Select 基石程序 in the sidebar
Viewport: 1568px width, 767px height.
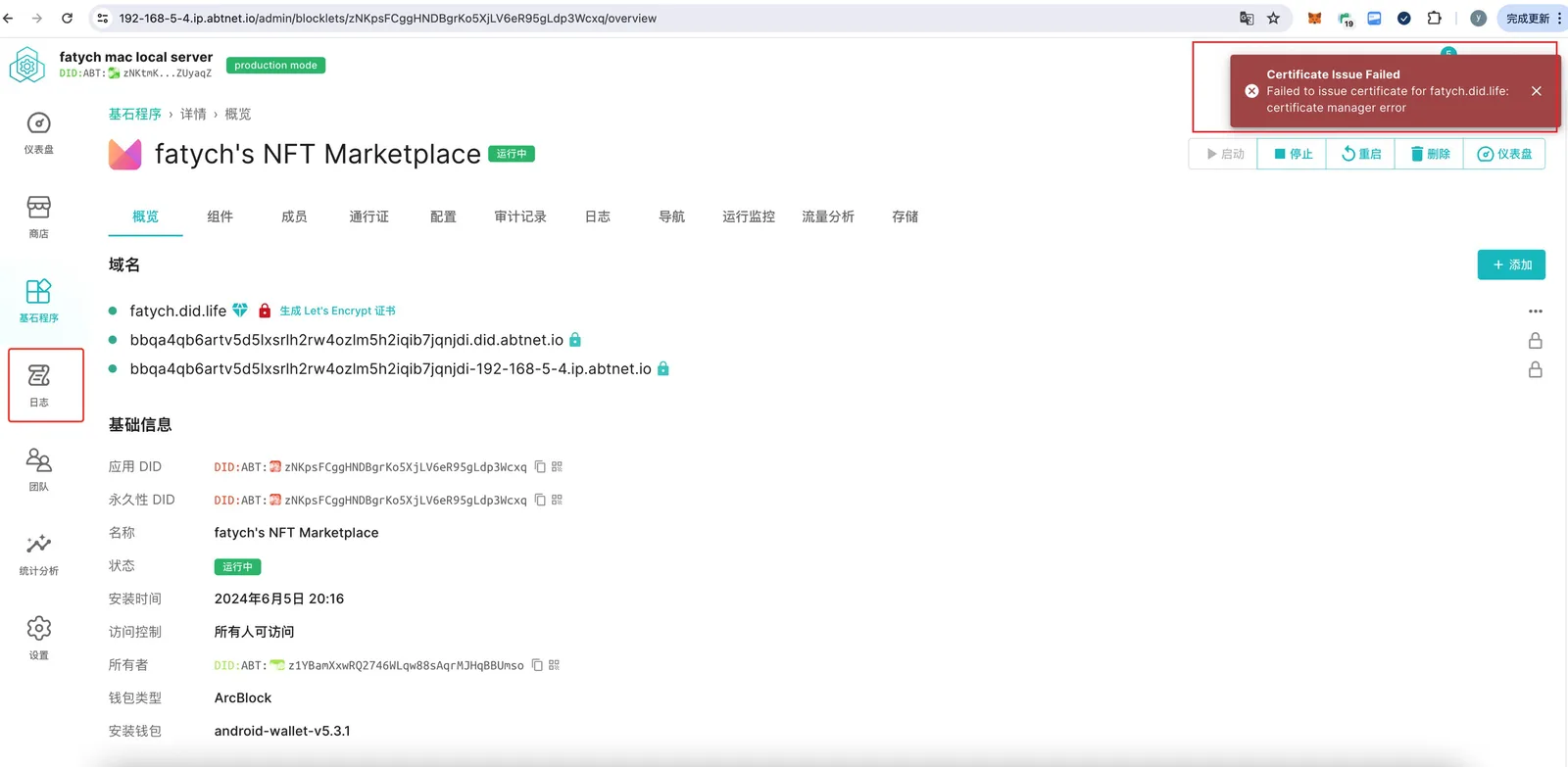(38, 301)
